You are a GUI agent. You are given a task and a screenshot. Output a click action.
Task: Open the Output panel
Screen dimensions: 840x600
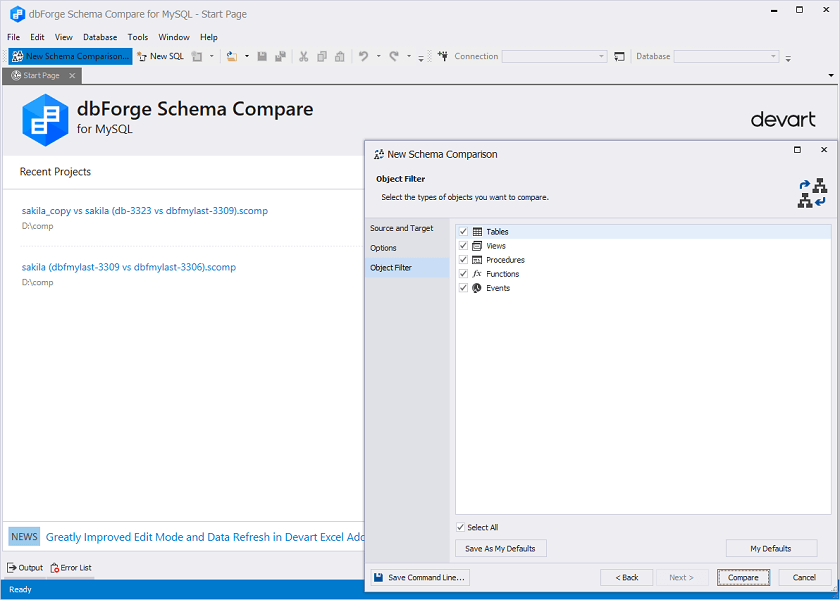pyautogui.click(x=25, y=568)
